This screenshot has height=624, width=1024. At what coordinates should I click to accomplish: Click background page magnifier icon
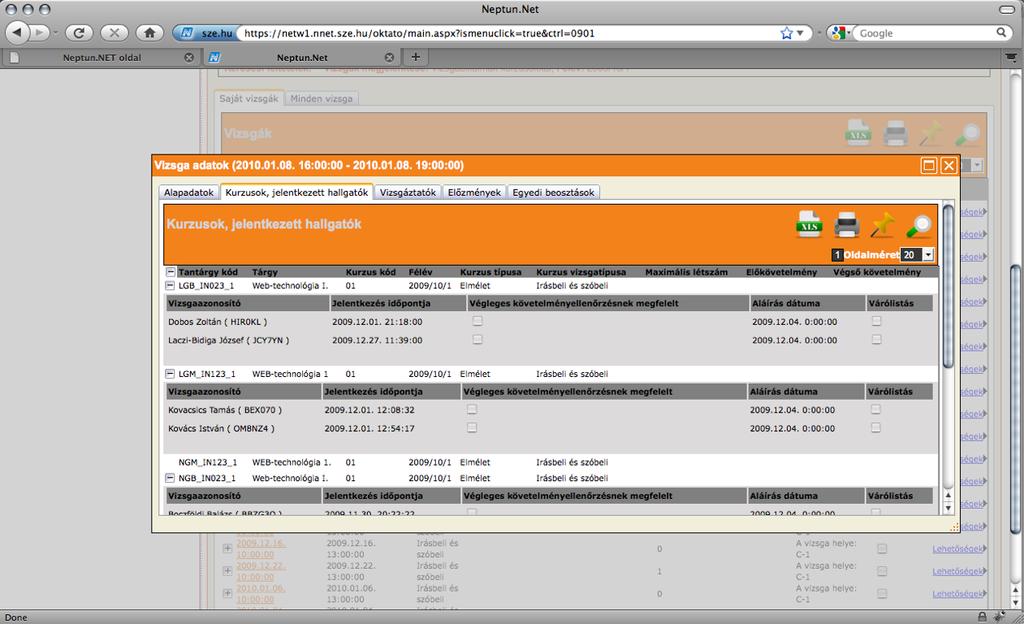[967, 134]
